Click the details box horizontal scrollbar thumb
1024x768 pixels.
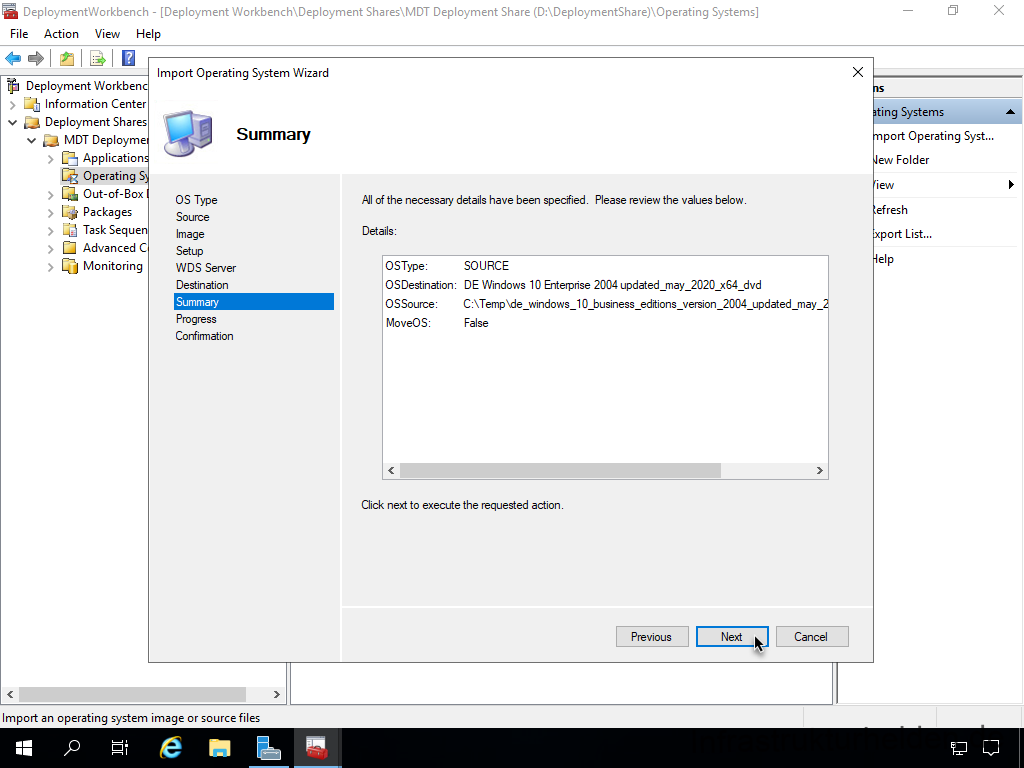[560, 470]
